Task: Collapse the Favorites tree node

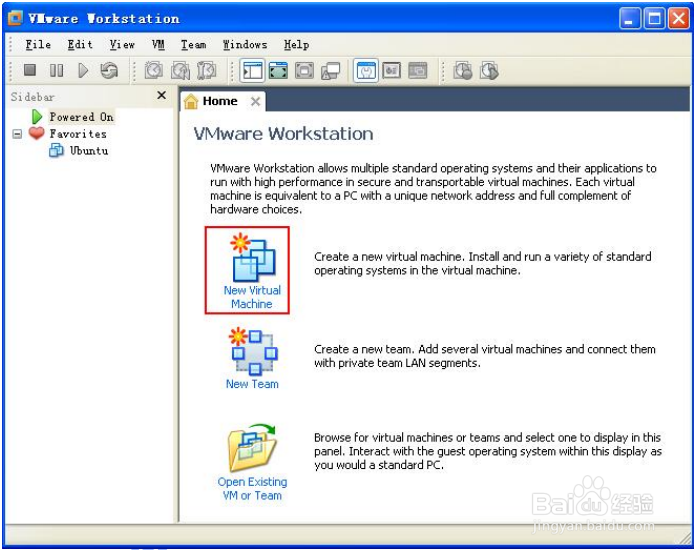Action: click(17, 134)
